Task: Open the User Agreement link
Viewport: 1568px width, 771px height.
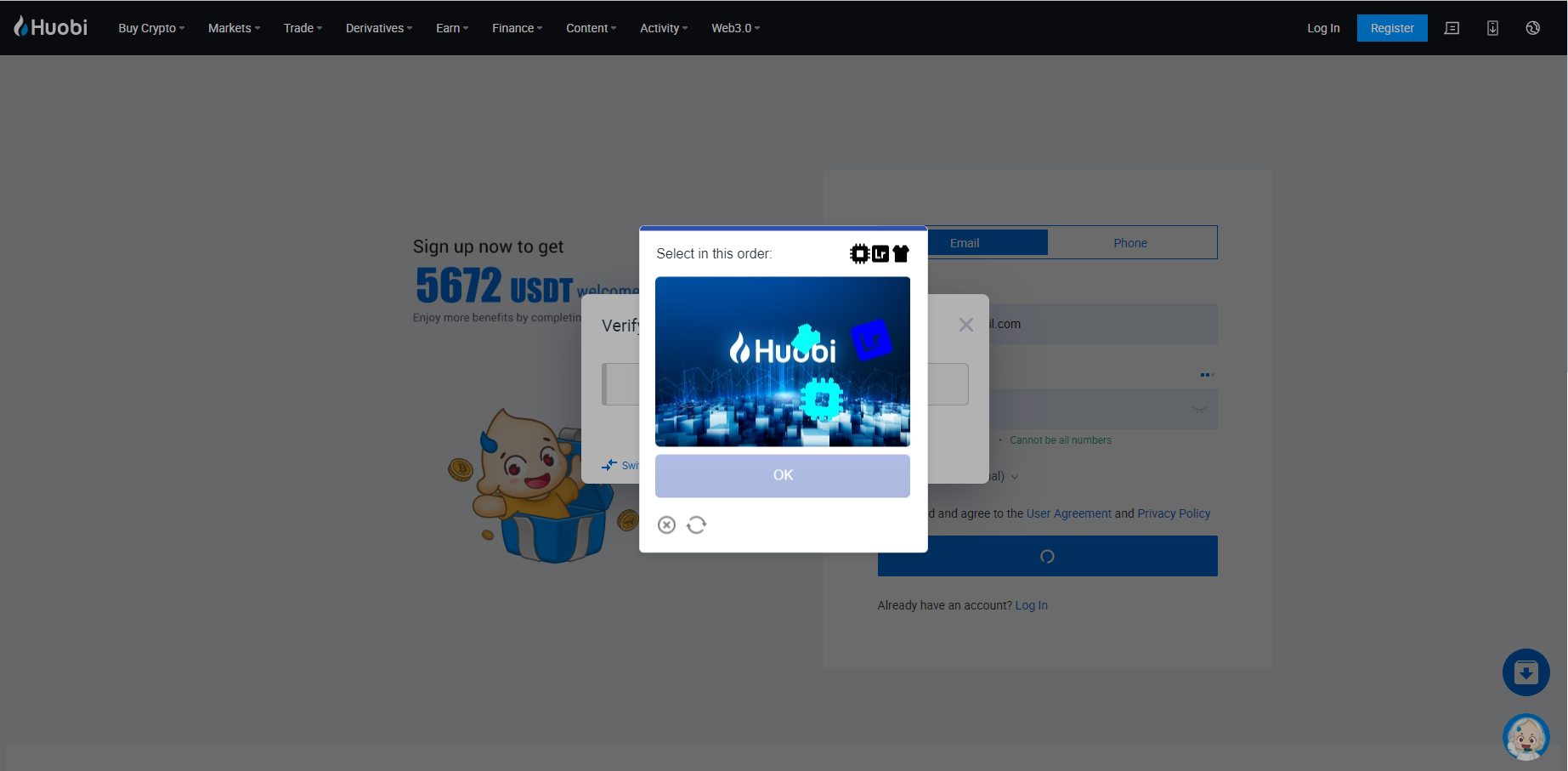Action: (x=1068, y=513)
